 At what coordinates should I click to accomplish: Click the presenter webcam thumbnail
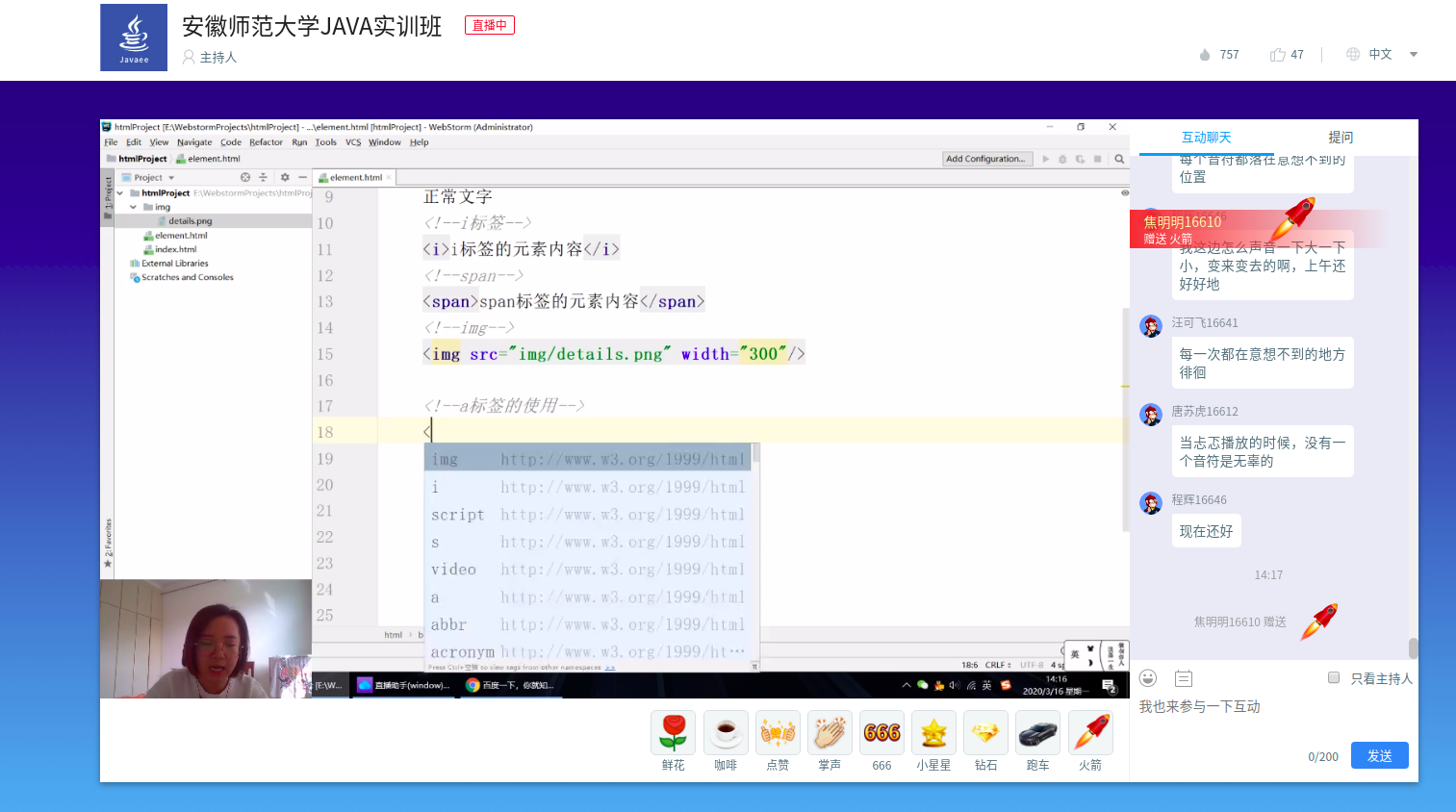[x=205, y=639]
